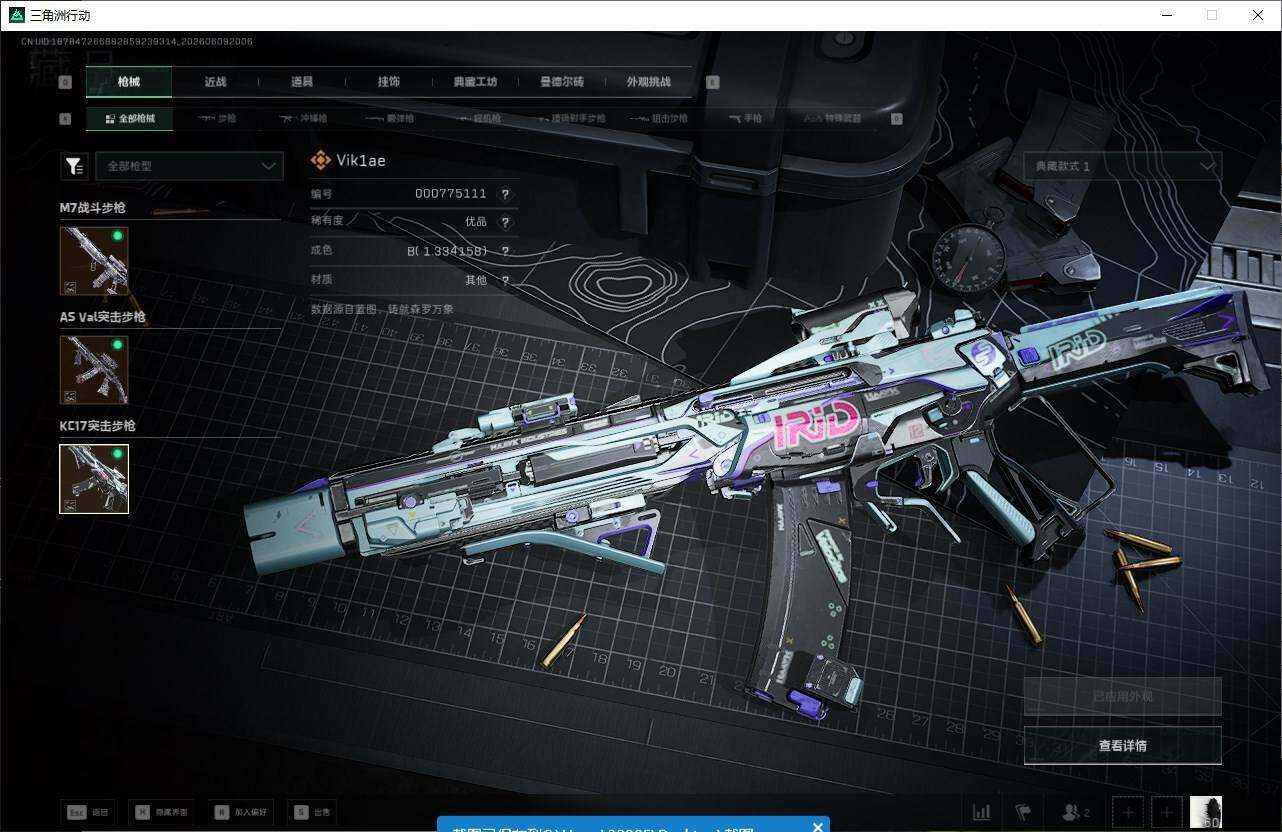This screenshot has height=832, width=1282.
Task: Click the help icon next to 稀有度
Action: pyautogui.click(x=505, y=222)
